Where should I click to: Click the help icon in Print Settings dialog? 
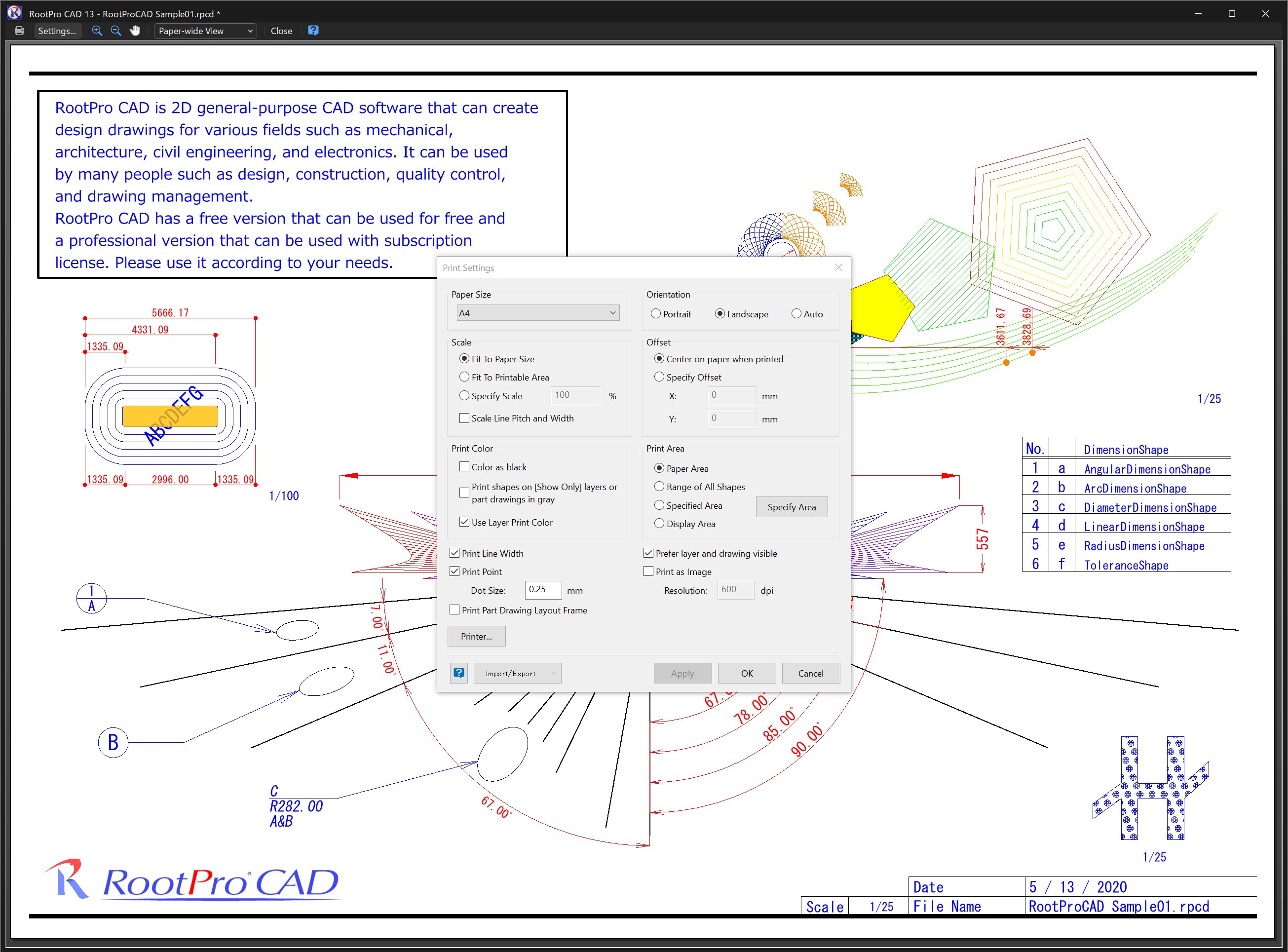[459, 673]
